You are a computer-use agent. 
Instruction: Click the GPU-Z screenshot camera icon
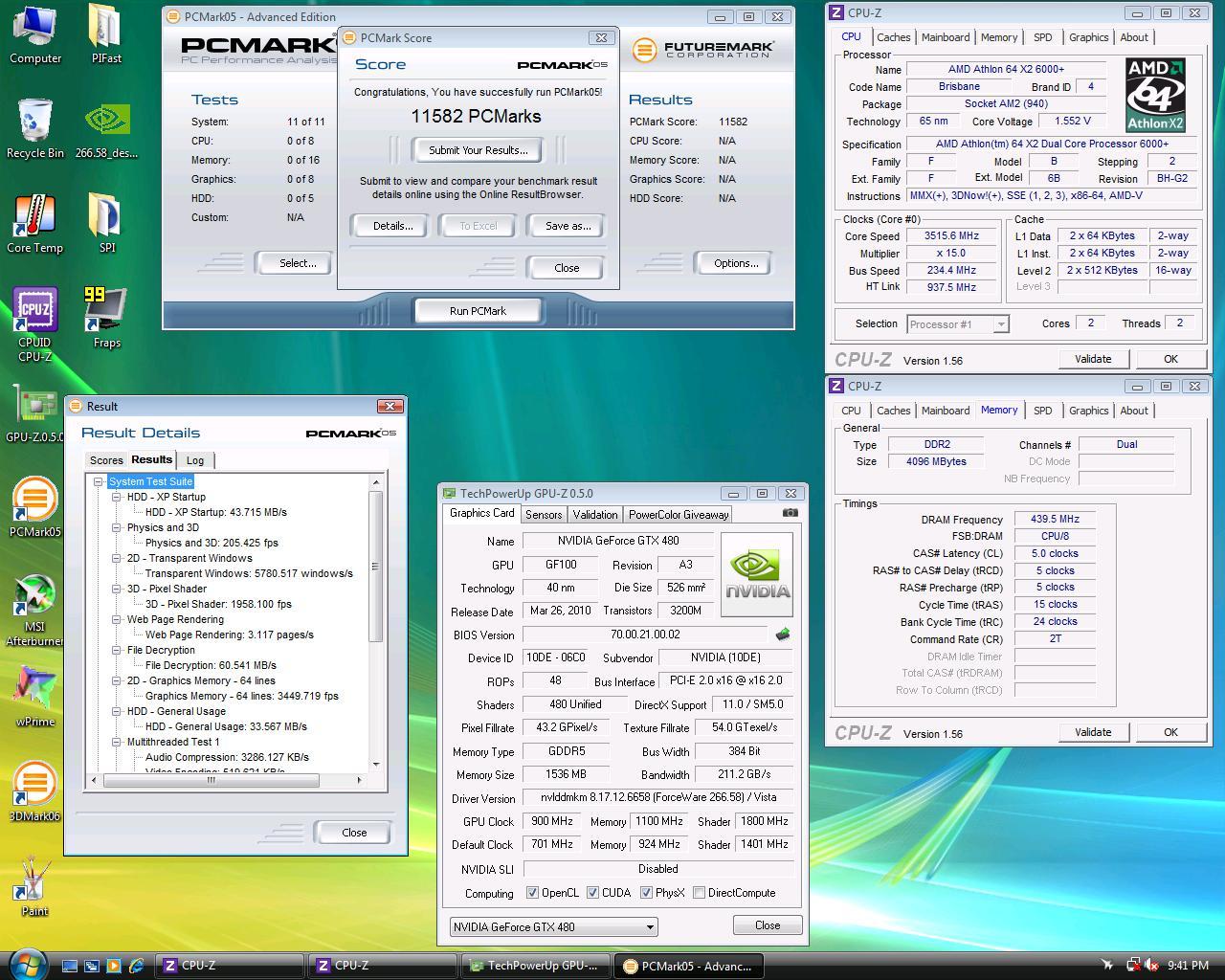click(790, 513)
